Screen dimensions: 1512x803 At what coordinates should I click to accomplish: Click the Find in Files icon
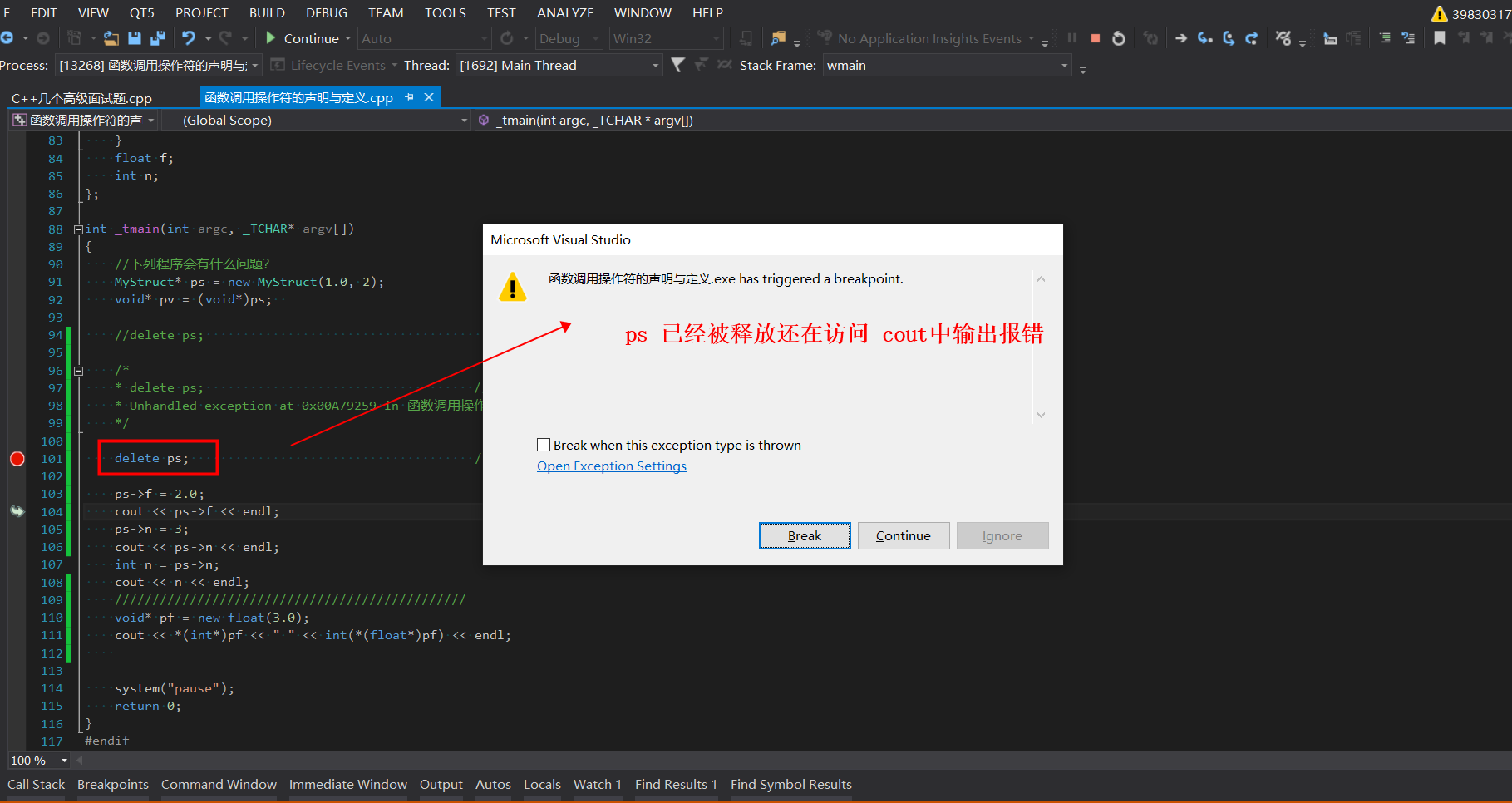pos(778,38)
